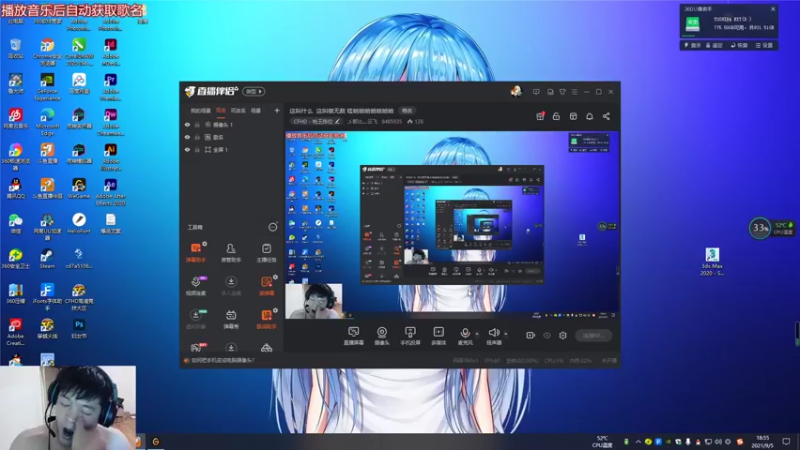Open Adobe After Effects 2020 shortcut

[110, 192]
